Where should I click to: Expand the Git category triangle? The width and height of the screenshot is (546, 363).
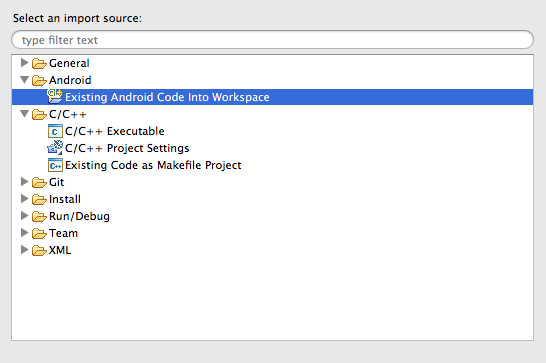tap(24, 182)
